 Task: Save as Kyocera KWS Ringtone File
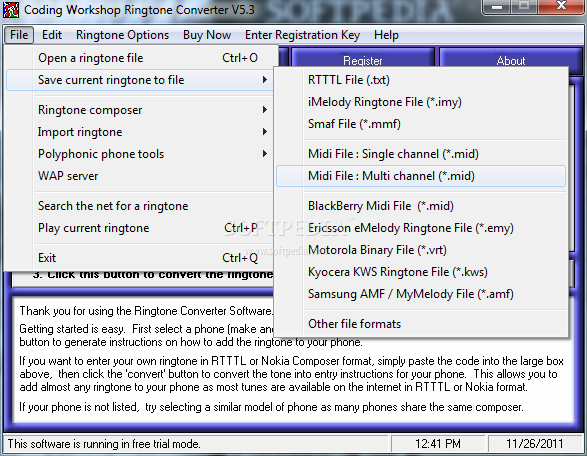[421, 272]
